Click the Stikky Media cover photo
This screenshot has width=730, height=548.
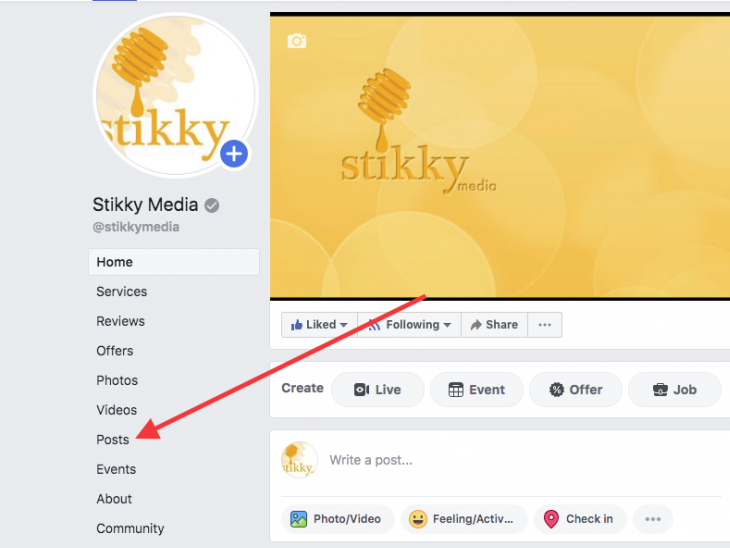coord(500,156)
